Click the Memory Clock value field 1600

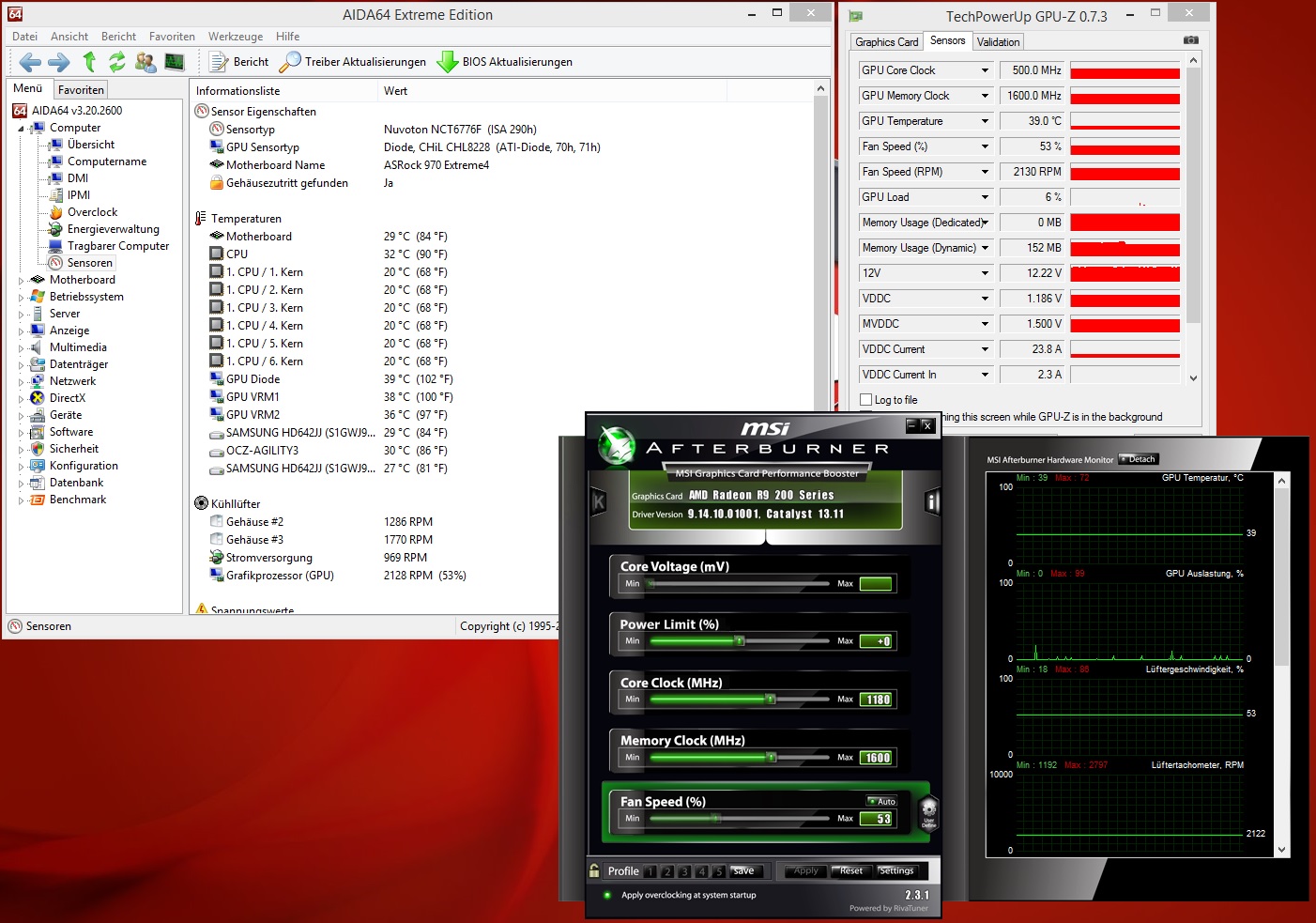[x=878, y=758]
